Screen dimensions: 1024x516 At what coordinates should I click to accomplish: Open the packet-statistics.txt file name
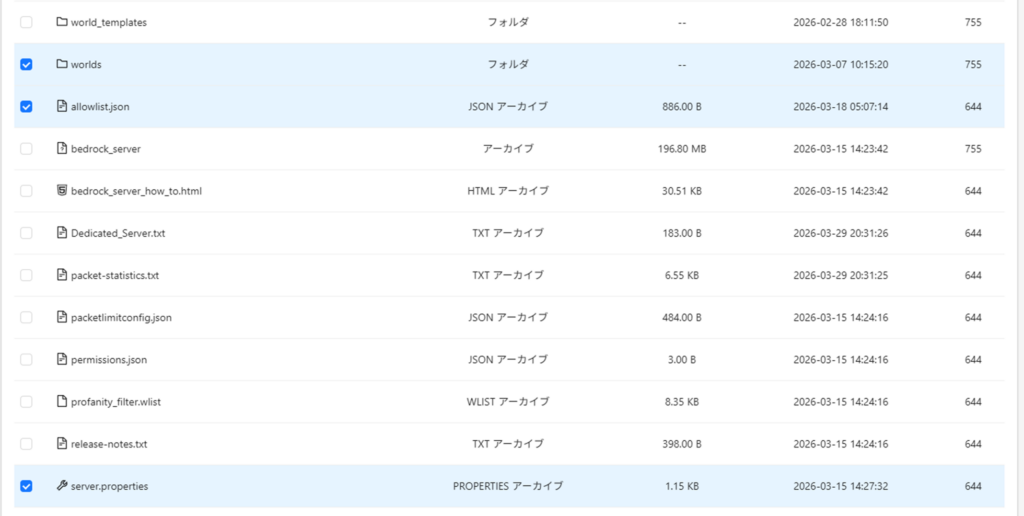tap(114, 275)
